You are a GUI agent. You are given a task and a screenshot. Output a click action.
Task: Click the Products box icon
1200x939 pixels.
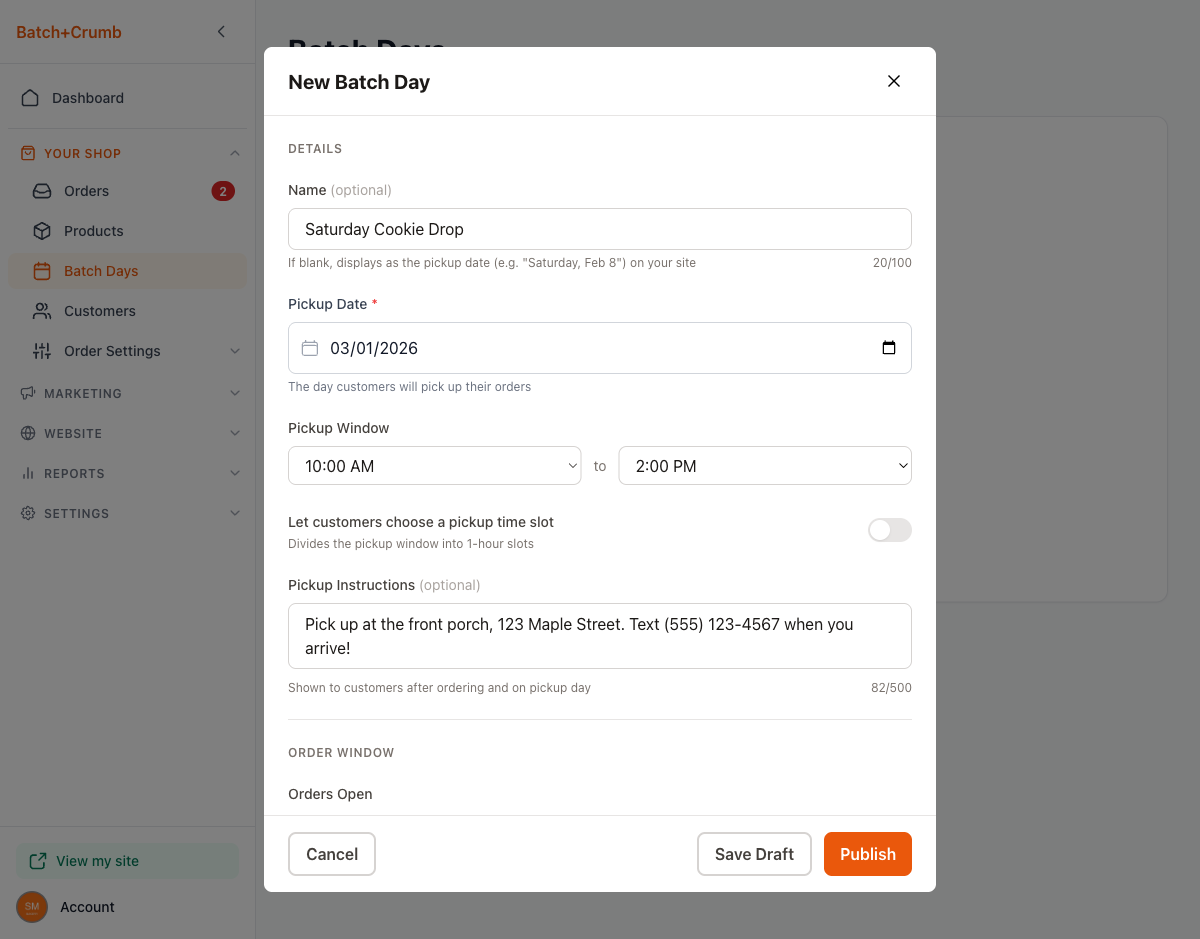42,231
